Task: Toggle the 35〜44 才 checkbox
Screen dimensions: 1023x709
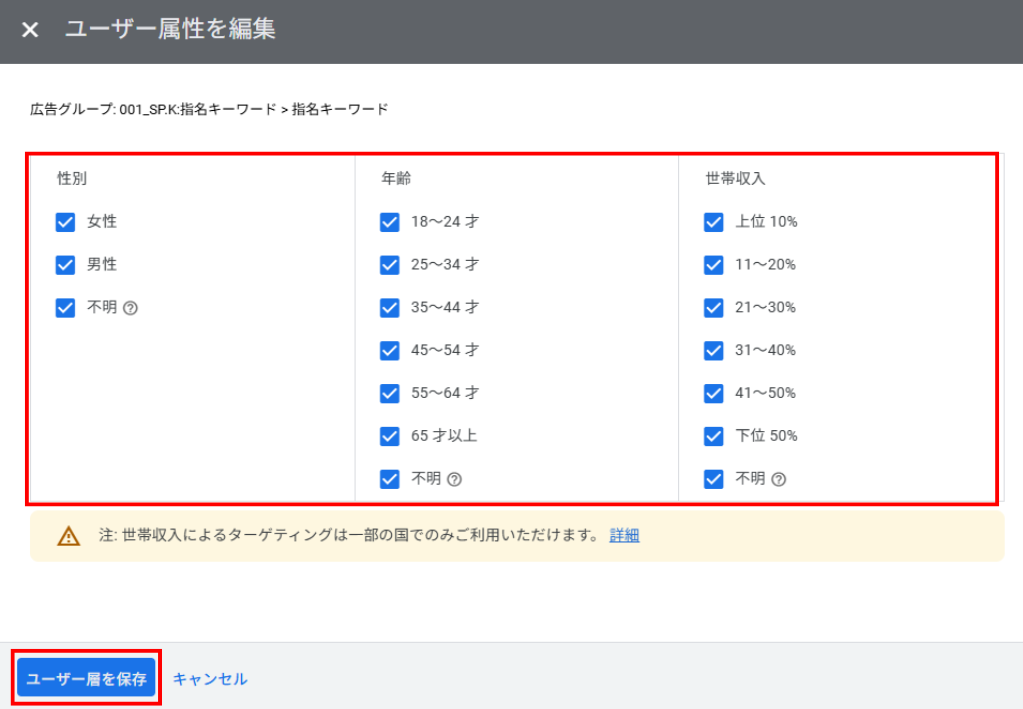Action: 389,308
